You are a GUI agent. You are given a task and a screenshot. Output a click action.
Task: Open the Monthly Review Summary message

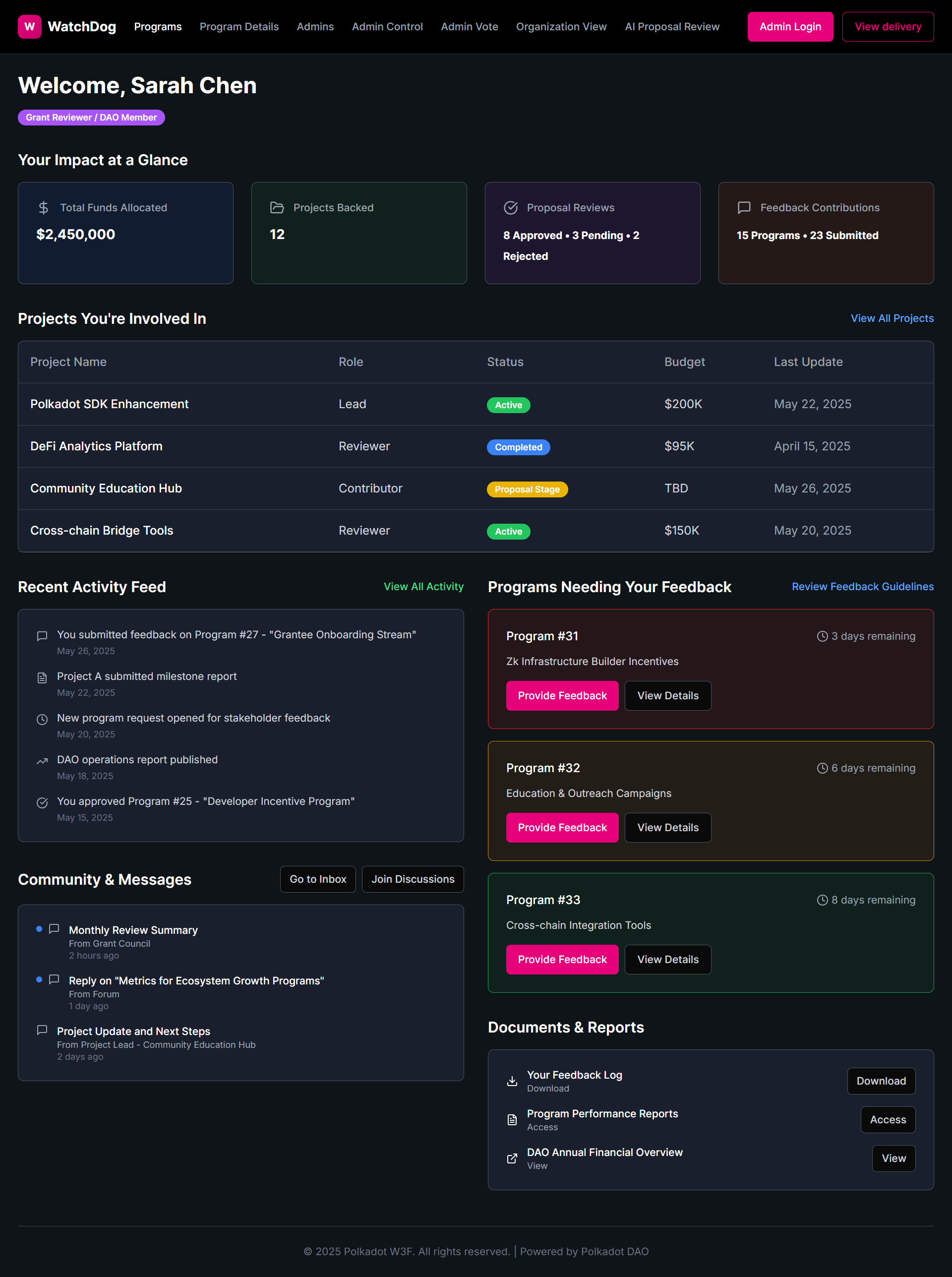133,930
